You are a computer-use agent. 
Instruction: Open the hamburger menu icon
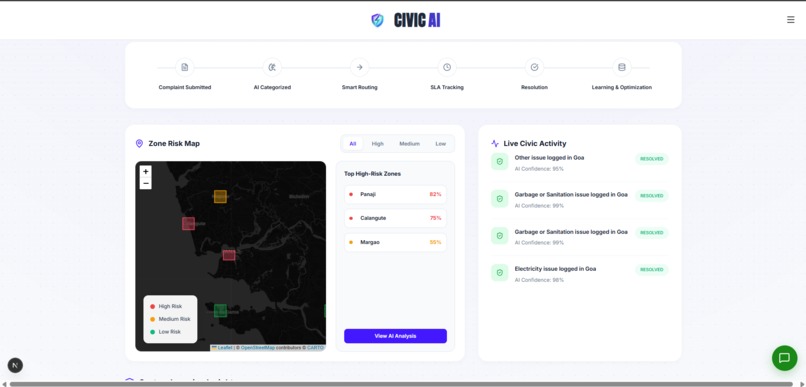[x=790, y=20]
